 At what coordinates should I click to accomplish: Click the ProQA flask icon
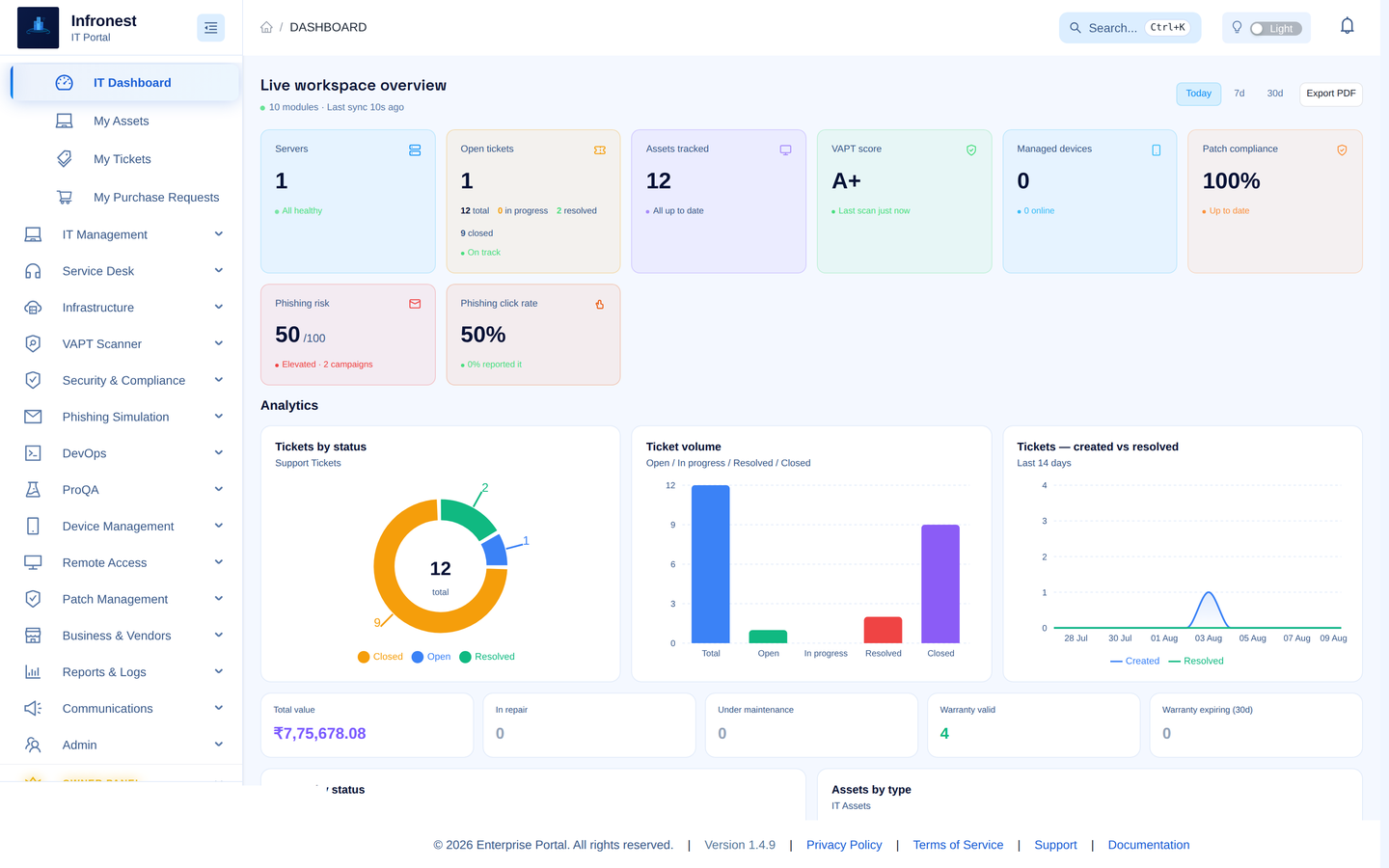click(x=33, y=490)
